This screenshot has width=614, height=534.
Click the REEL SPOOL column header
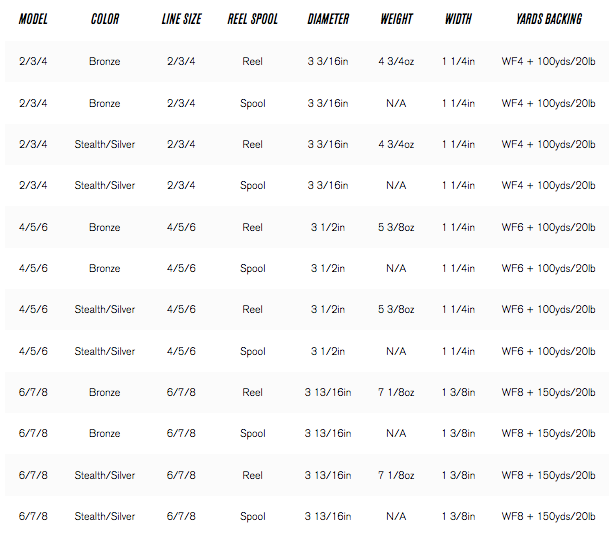253,19
